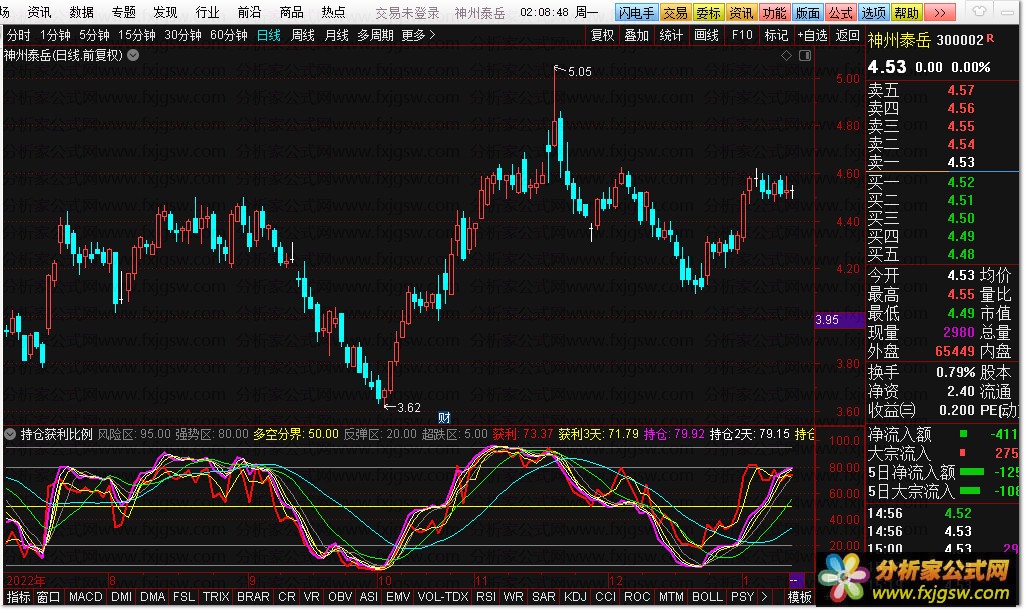
Task: Open F10 company info
Action: [742, 35]
